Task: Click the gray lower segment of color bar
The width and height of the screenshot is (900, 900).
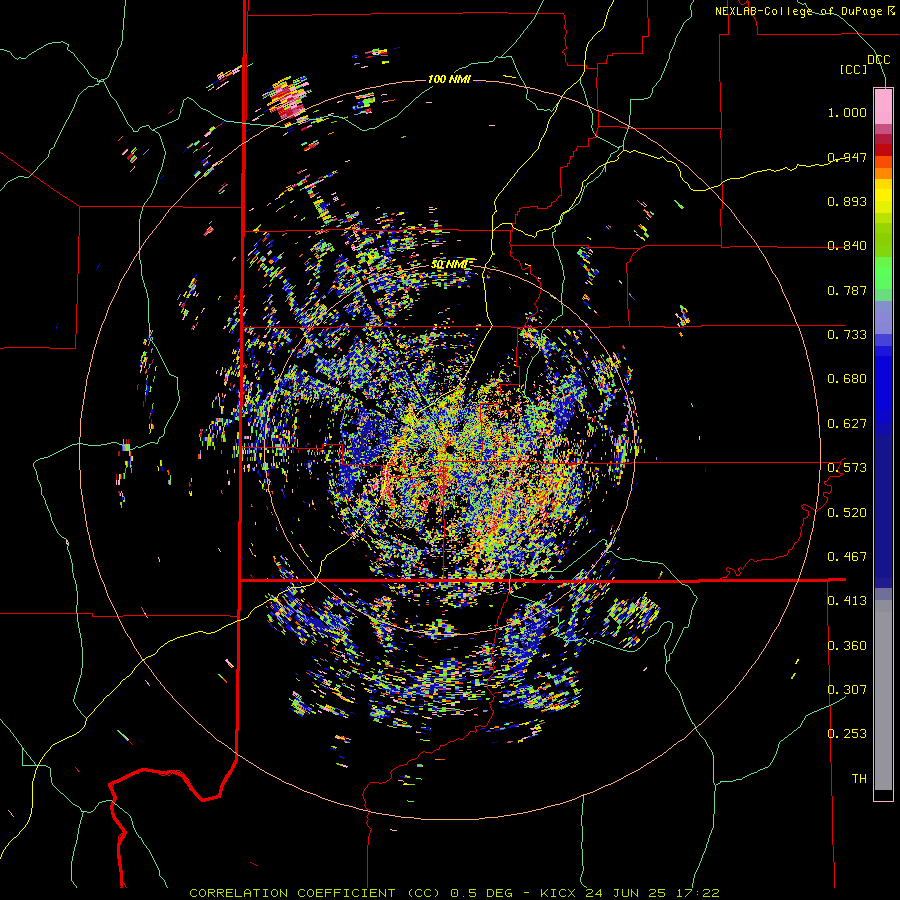Action: pyautogui.click(x=883, y=695)
